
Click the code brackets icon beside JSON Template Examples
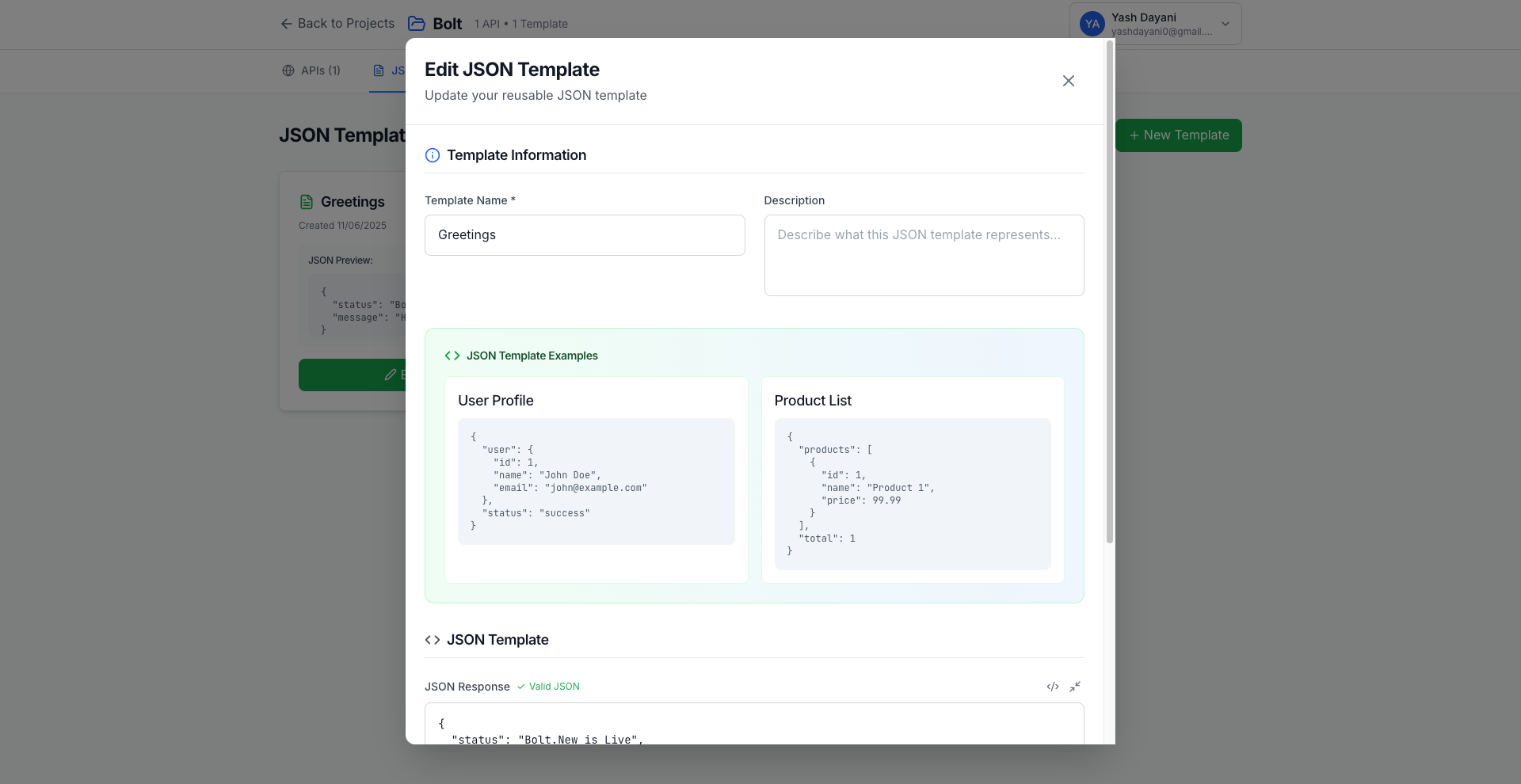click(x=452, y=356)
